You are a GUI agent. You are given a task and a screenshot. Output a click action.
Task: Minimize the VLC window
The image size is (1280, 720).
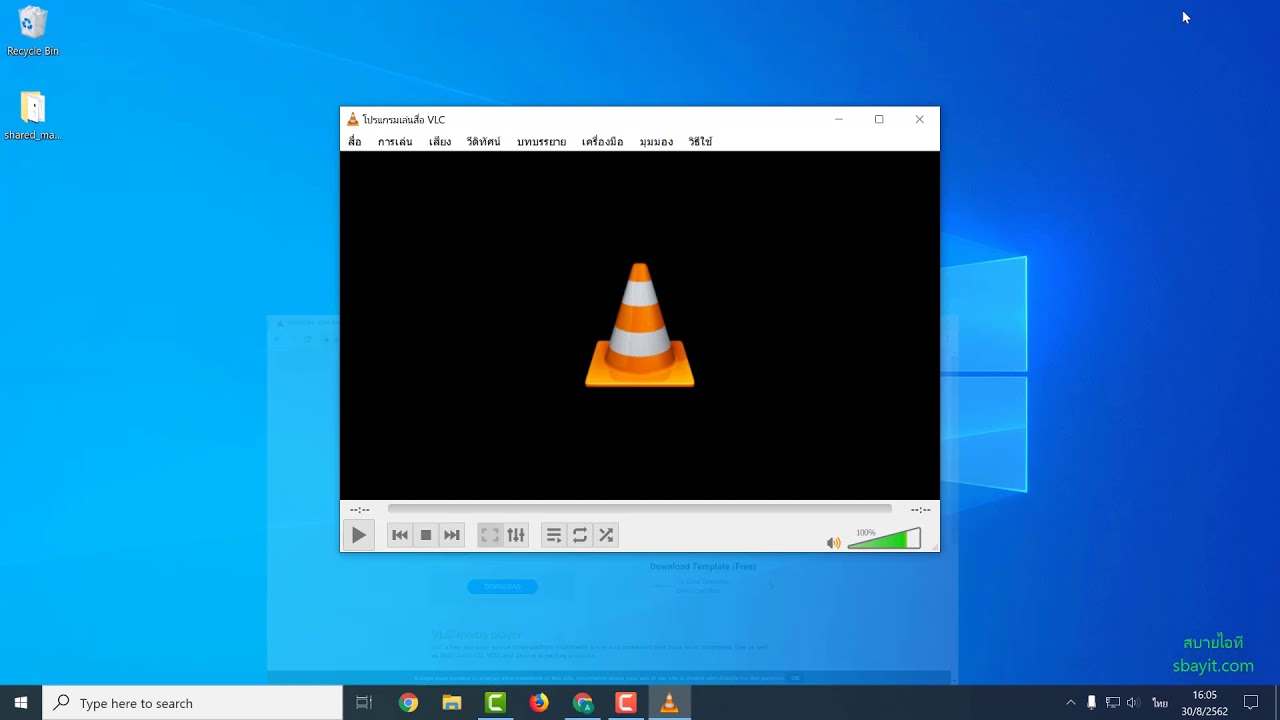(x=839, y=119)
